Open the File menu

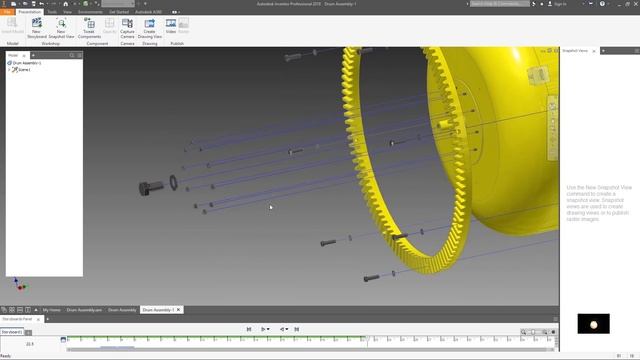click(7, 12)
